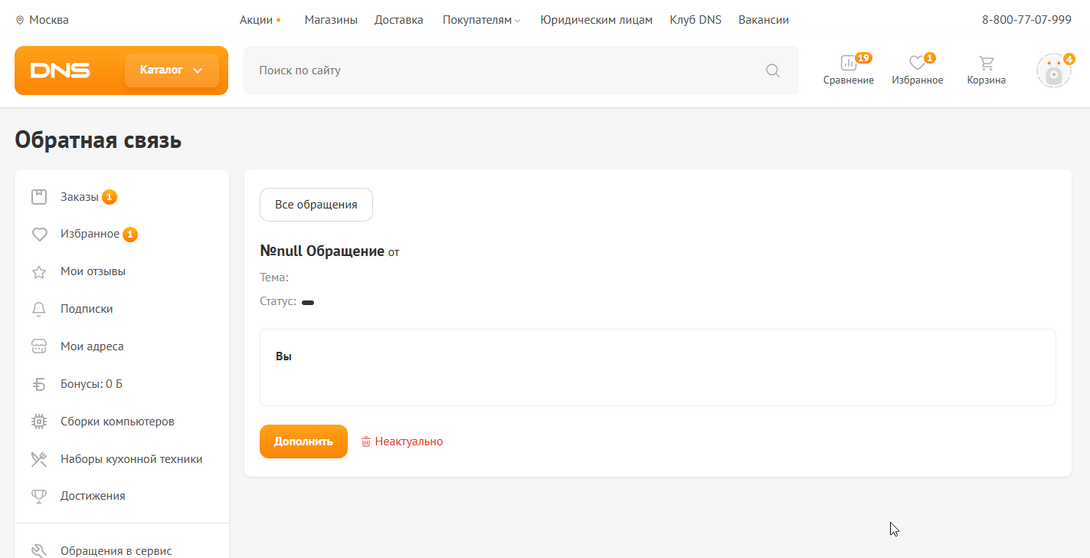This screenshot has width=1090, height=558.
Task: Go to Клуб DNS
Action: click(x=693, y=20)
